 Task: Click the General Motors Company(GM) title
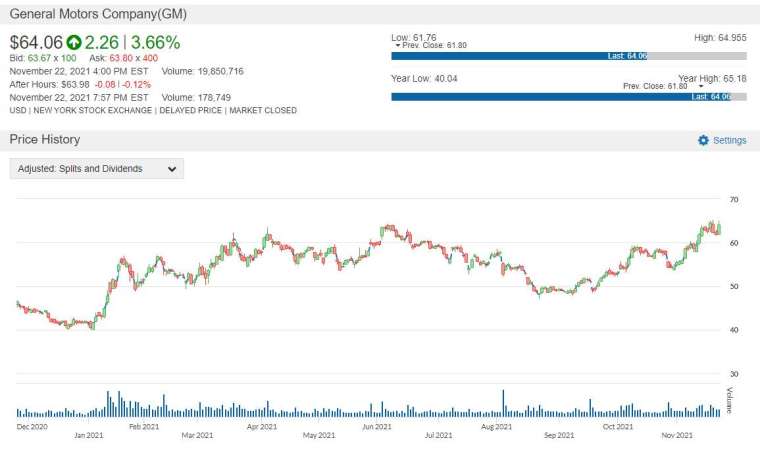pyautogui.click(x=98, y=14)
